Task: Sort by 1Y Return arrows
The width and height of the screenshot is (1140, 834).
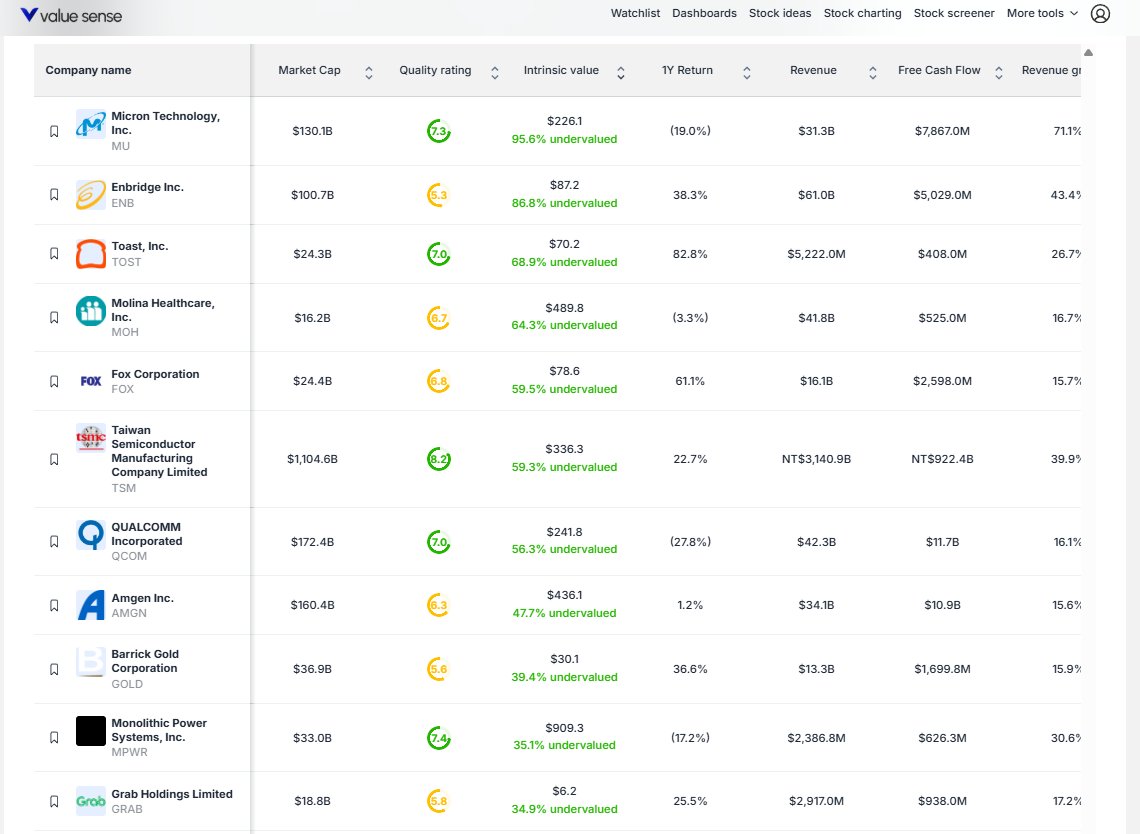Action: click(747, 72)
